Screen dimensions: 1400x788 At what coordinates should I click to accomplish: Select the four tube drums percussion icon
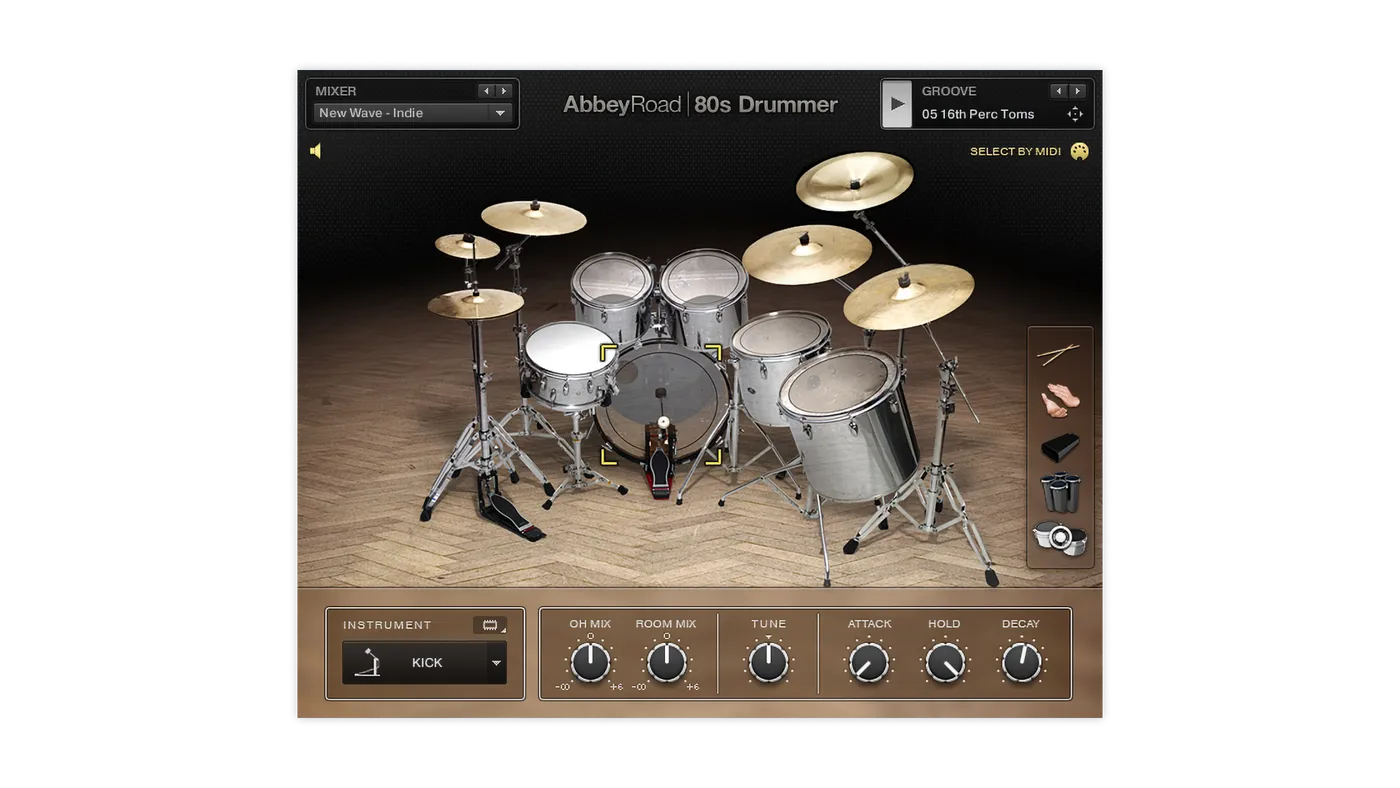click(x=1060, y=492)
